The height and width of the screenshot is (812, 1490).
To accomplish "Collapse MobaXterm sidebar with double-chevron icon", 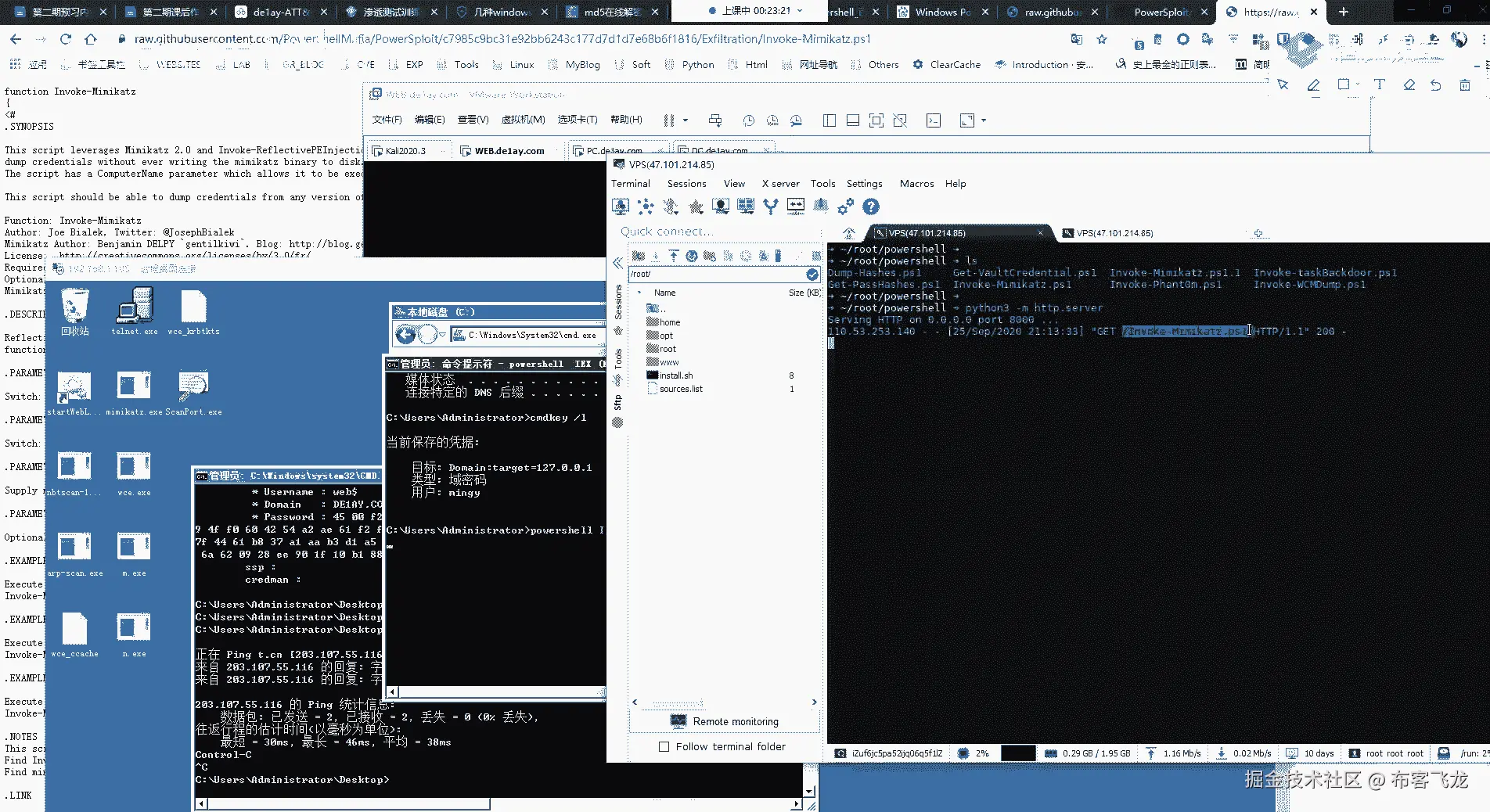I will (x=617, y=263).
